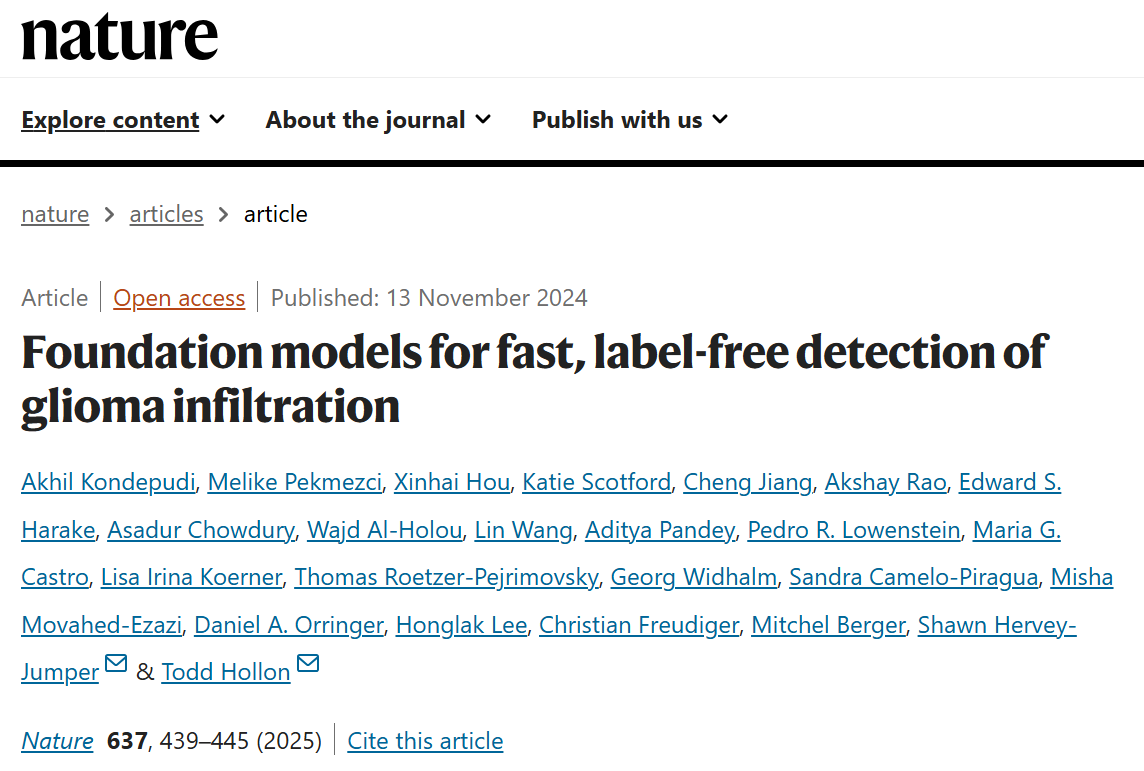The width and height of the screenshot is (1144, 771).
Task: Click envelope icon beside Shawn Hervey-Jumper
Action: 116,663
